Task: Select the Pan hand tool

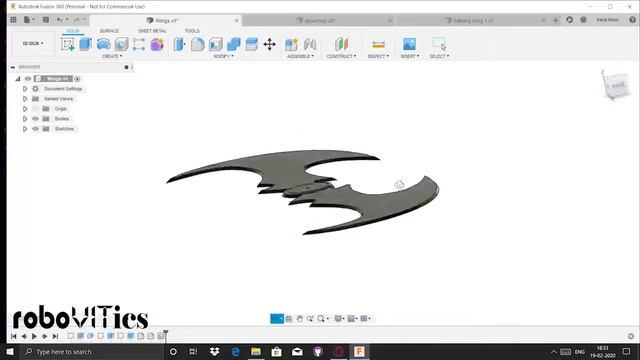Action: 300,319
